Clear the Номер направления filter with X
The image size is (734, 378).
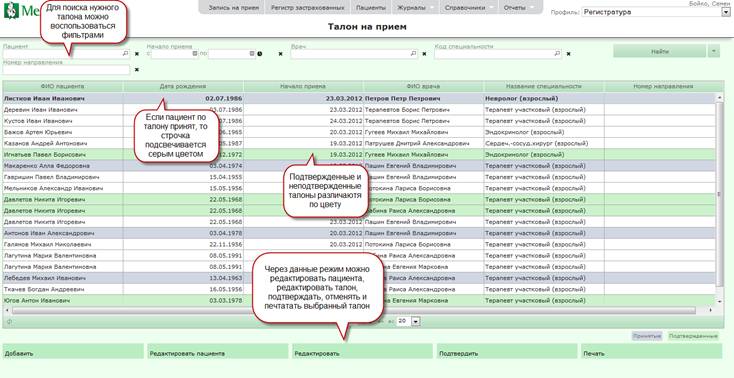(137, 70)
